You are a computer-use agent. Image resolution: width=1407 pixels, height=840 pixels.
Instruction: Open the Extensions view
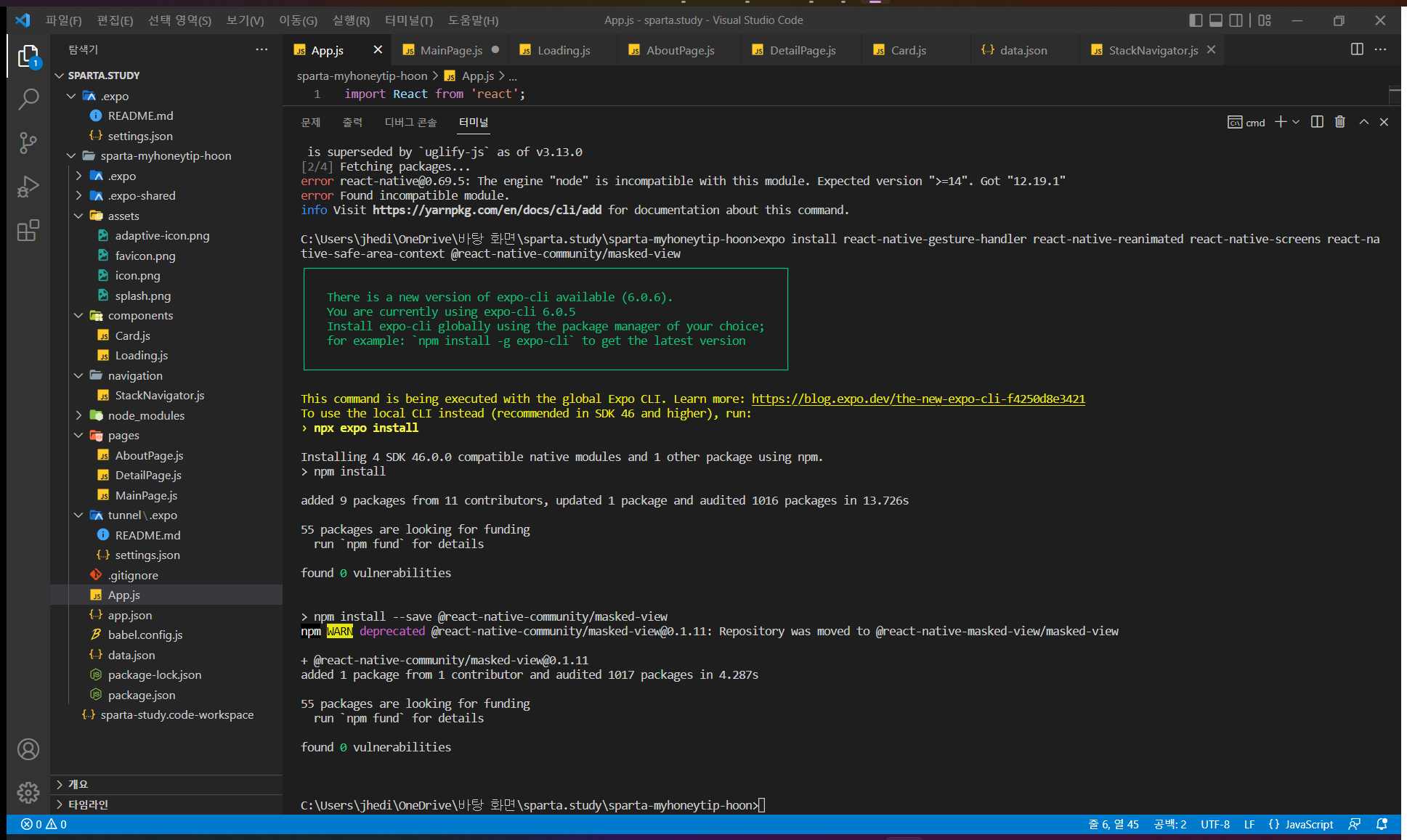pyautogui.click(x=28, y=231)
